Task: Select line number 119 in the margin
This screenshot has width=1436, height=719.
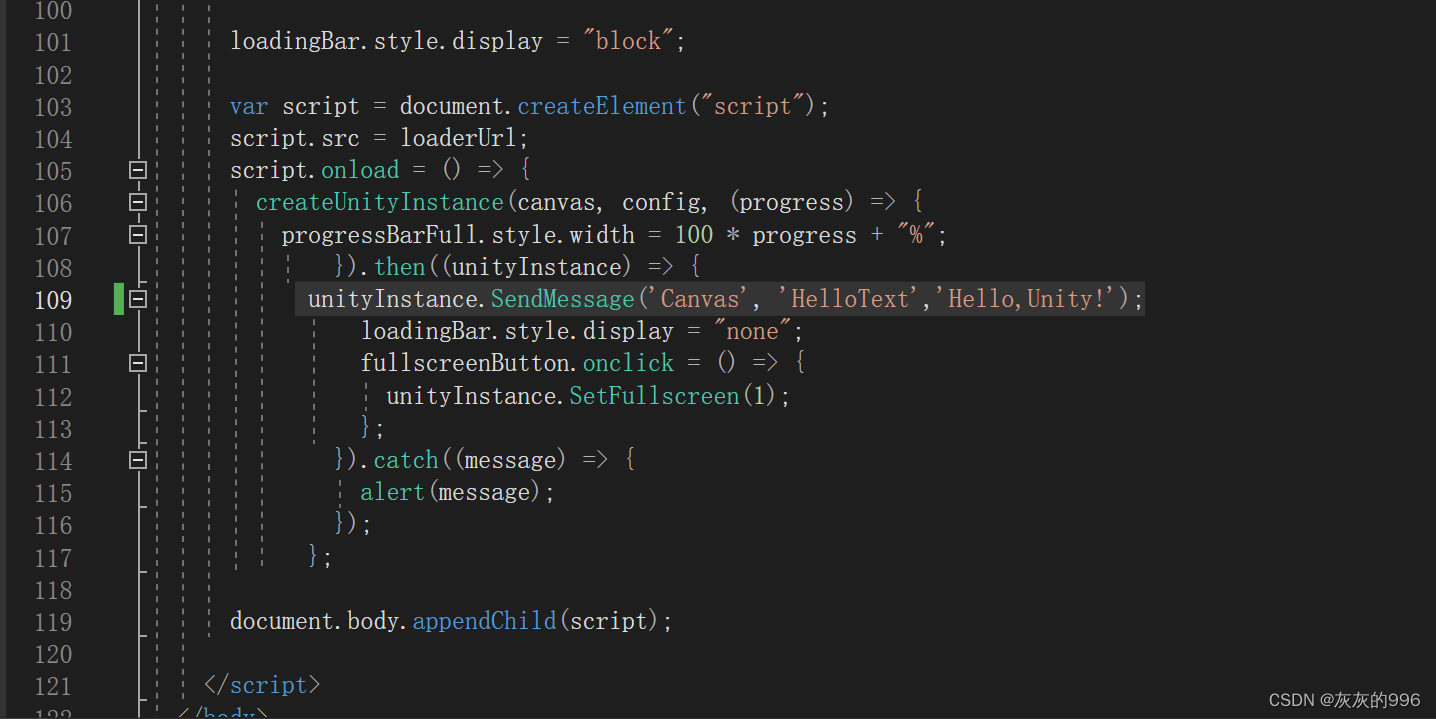Action: pos(53,621)
